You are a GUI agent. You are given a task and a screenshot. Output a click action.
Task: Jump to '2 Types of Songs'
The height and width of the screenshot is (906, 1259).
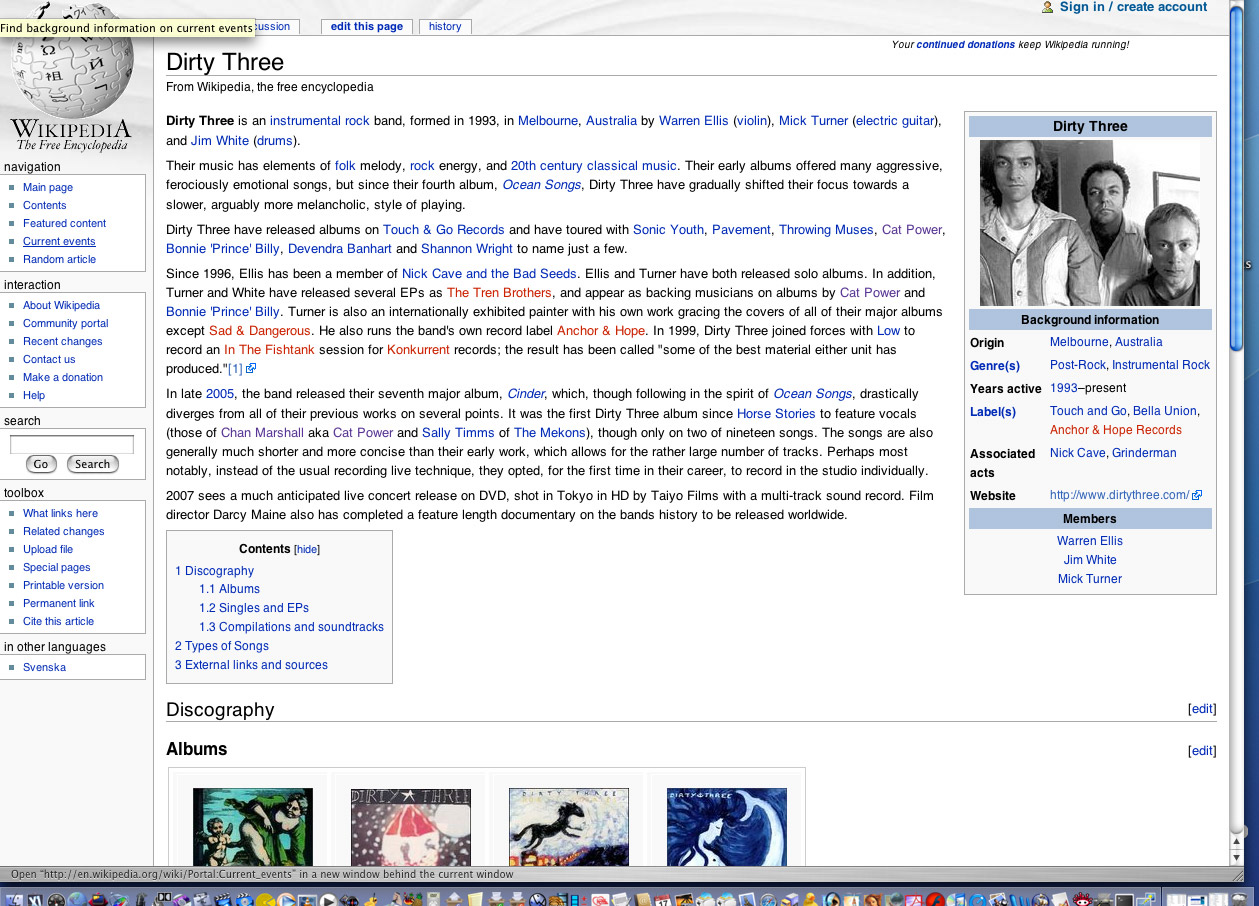(222, 646)
